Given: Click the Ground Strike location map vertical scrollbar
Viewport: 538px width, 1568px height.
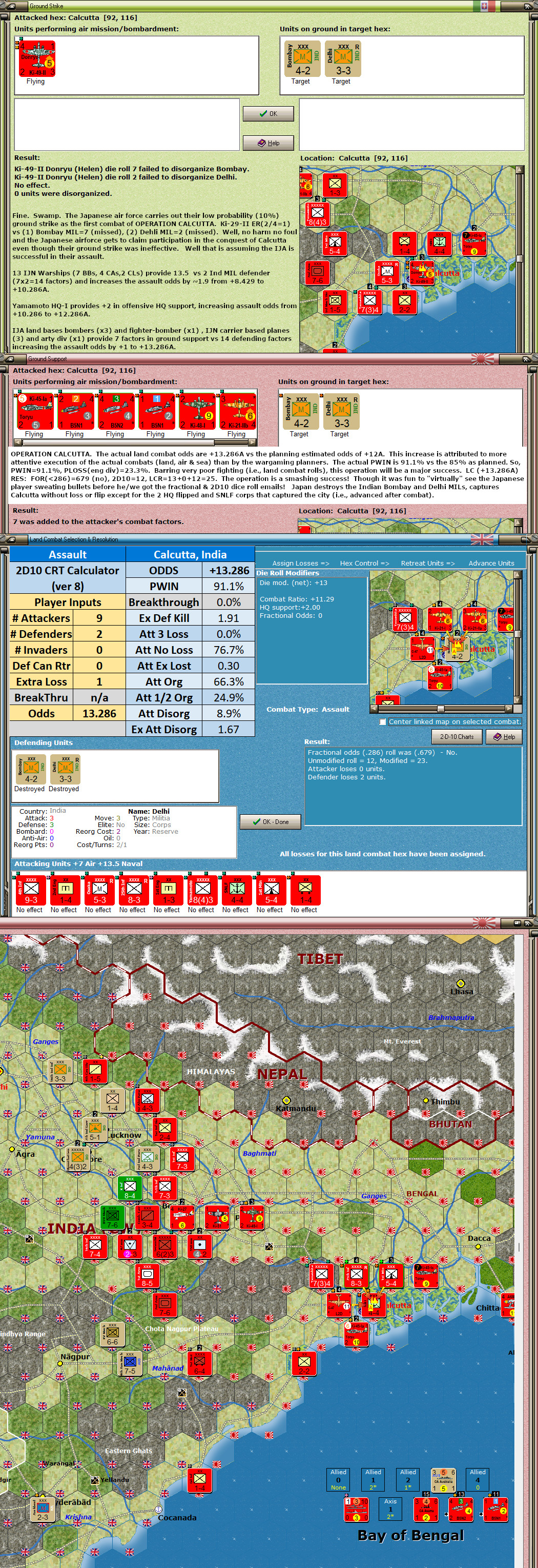Looking at the screenshot, I should pyautogui.click(x=519, y=259).
